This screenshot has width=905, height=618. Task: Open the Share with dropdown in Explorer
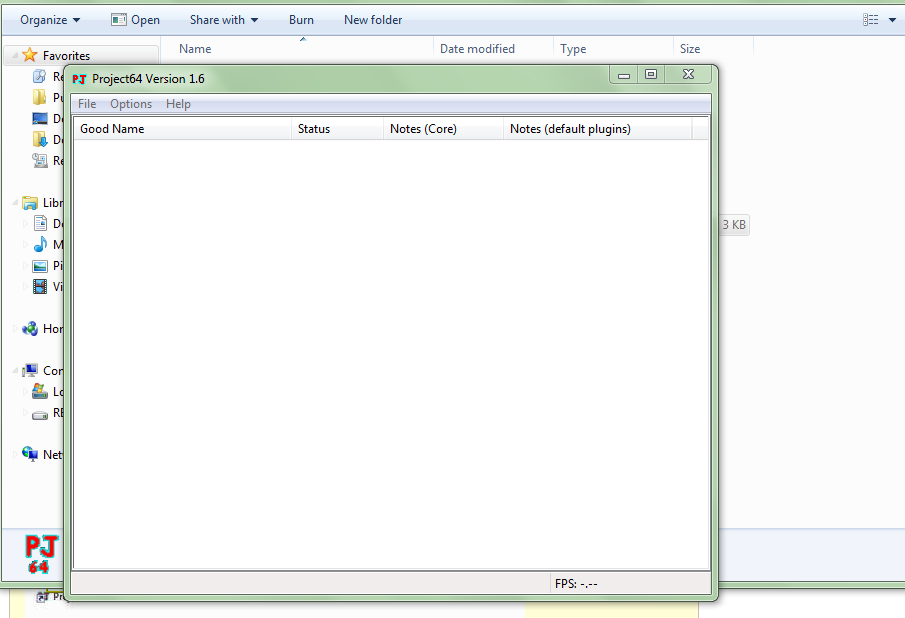coord(224,20)
